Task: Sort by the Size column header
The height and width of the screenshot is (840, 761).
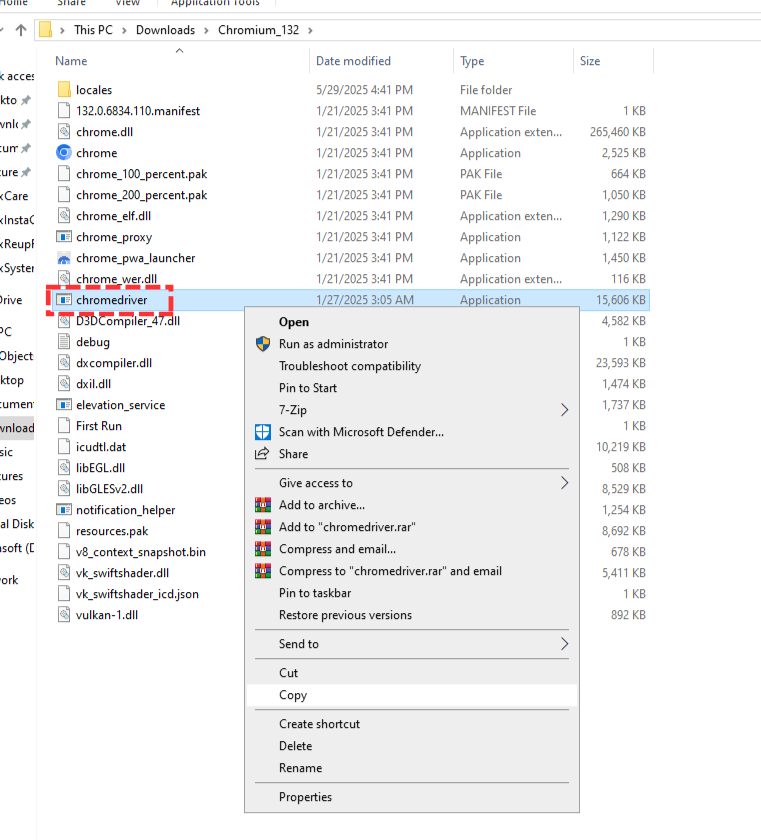Action: [590, 61]
